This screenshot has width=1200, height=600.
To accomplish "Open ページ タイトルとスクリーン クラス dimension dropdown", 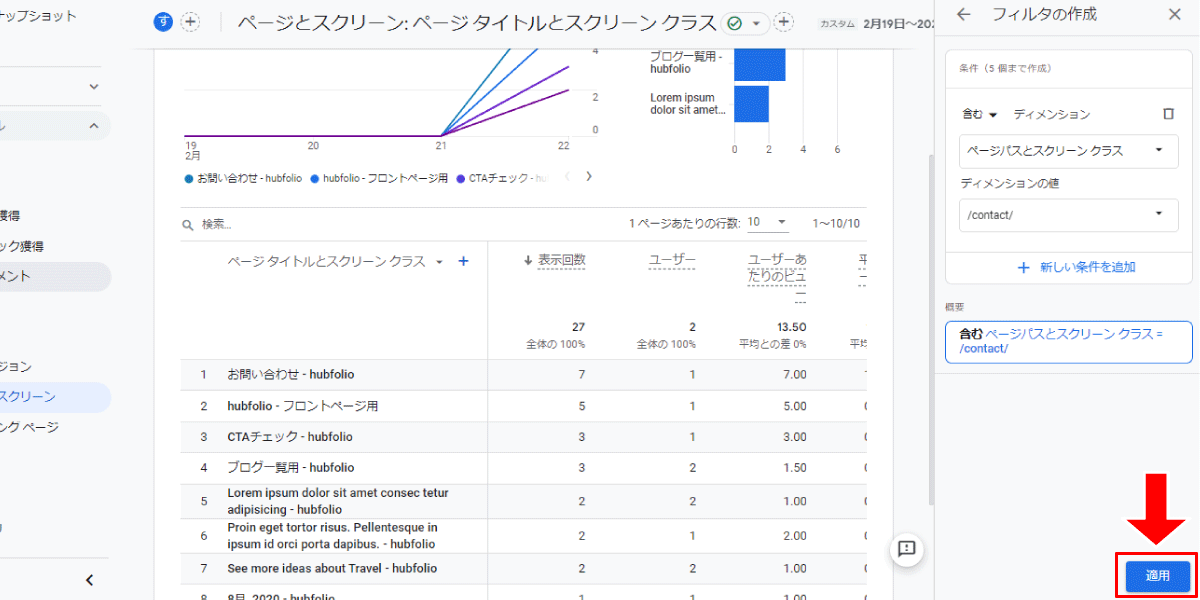I will click(335, 262).
